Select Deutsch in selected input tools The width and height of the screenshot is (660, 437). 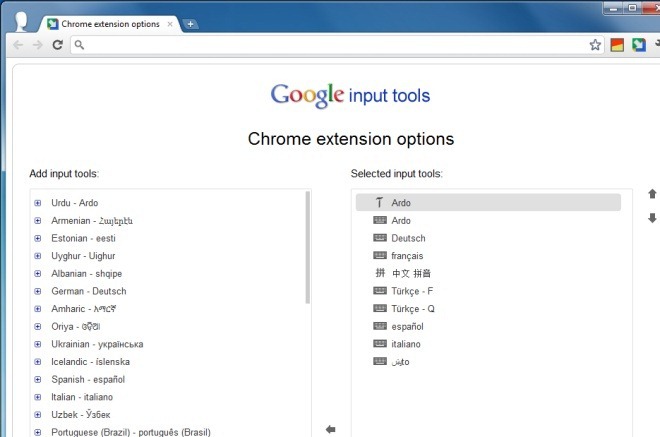pos(408,238)
